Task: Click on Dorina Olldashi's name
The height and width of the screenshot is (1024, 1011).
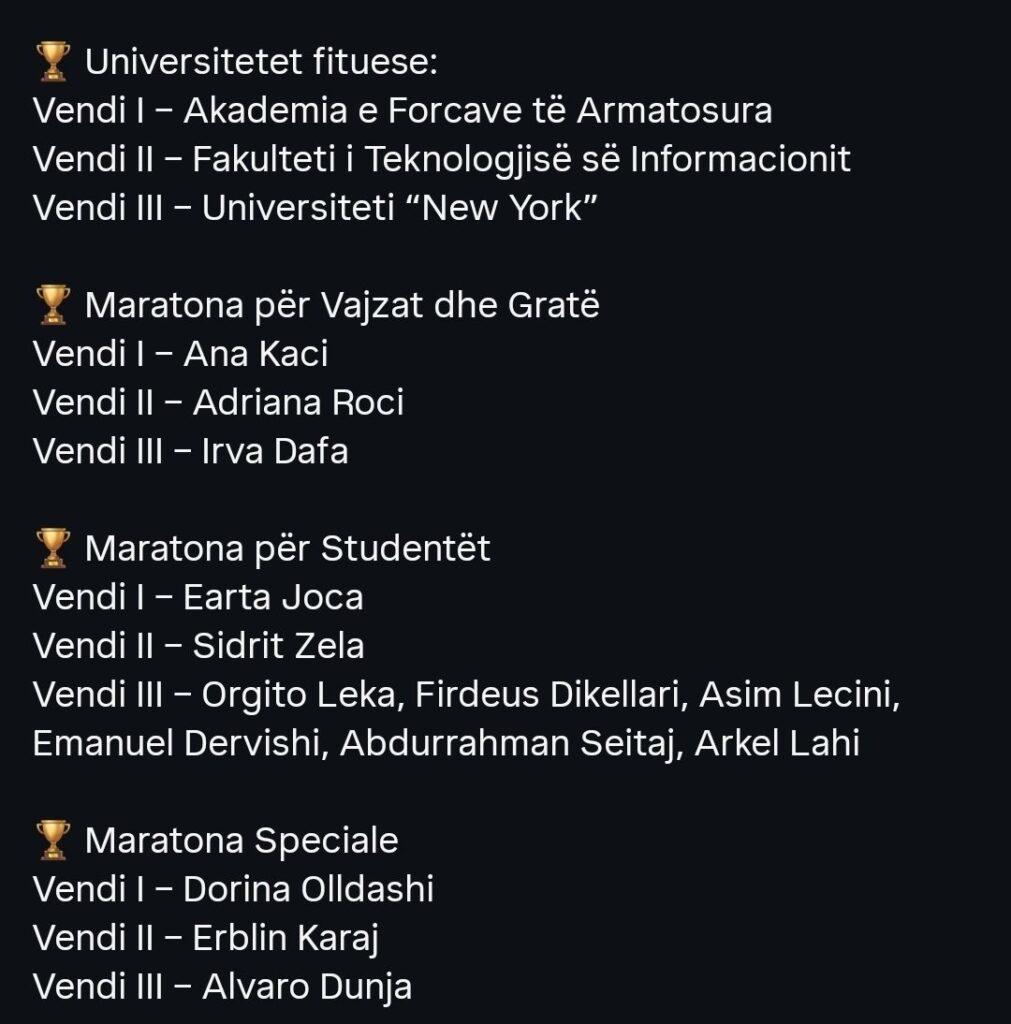Action: coord(308,889)
